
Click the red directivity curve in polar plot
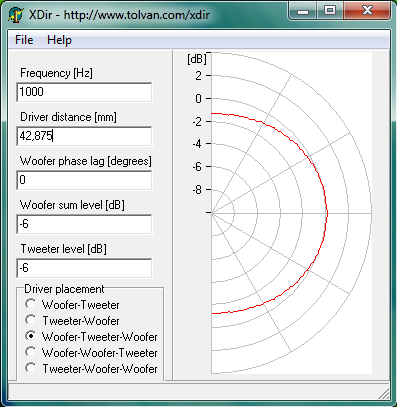click(x=327, y=213)
